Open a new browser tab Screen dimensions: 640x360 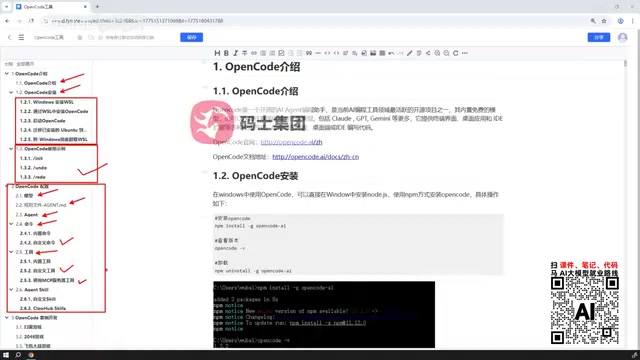tap(97, 7)
